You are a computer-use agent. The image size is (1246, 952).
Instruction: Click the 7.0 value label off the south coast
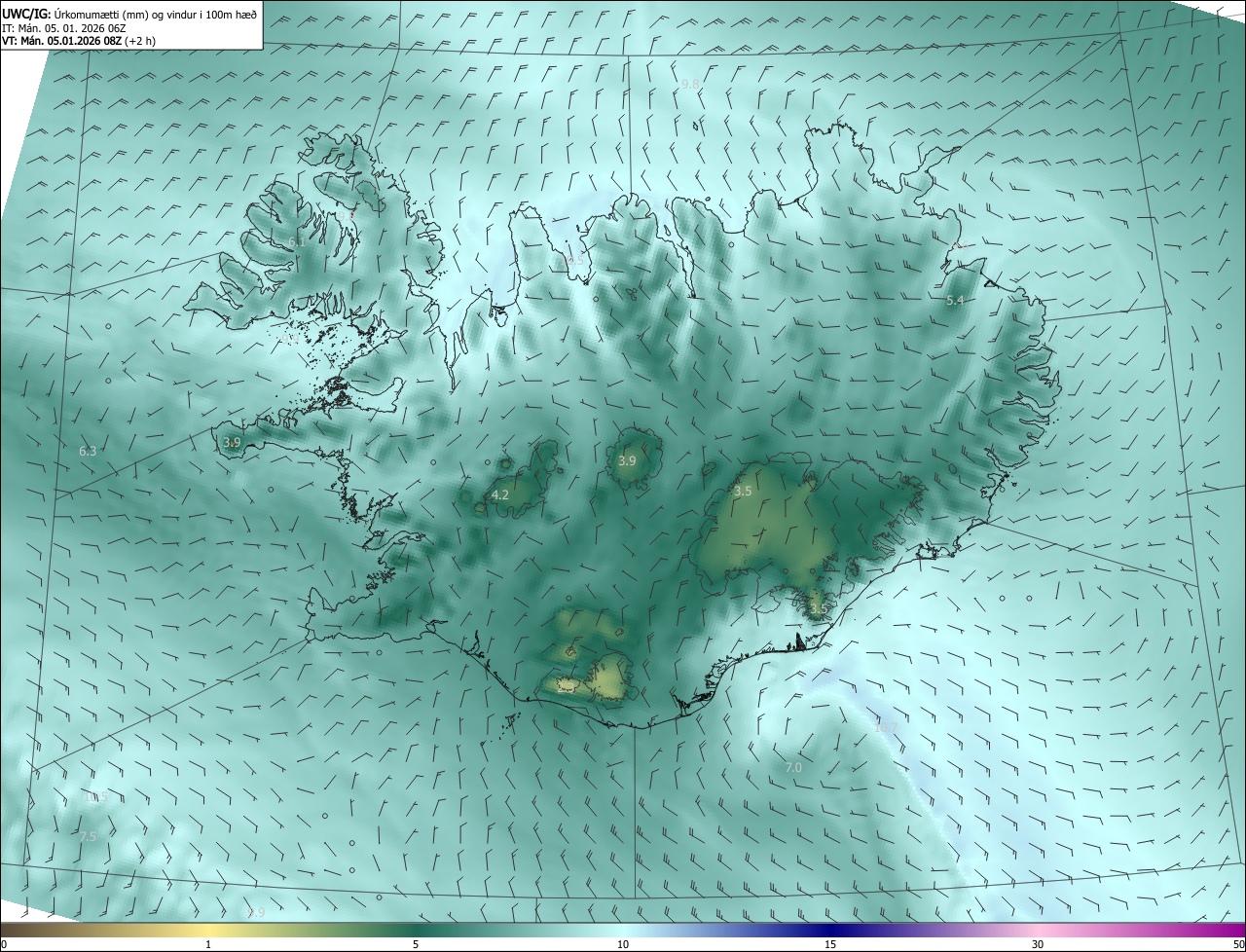click(793, 768)
